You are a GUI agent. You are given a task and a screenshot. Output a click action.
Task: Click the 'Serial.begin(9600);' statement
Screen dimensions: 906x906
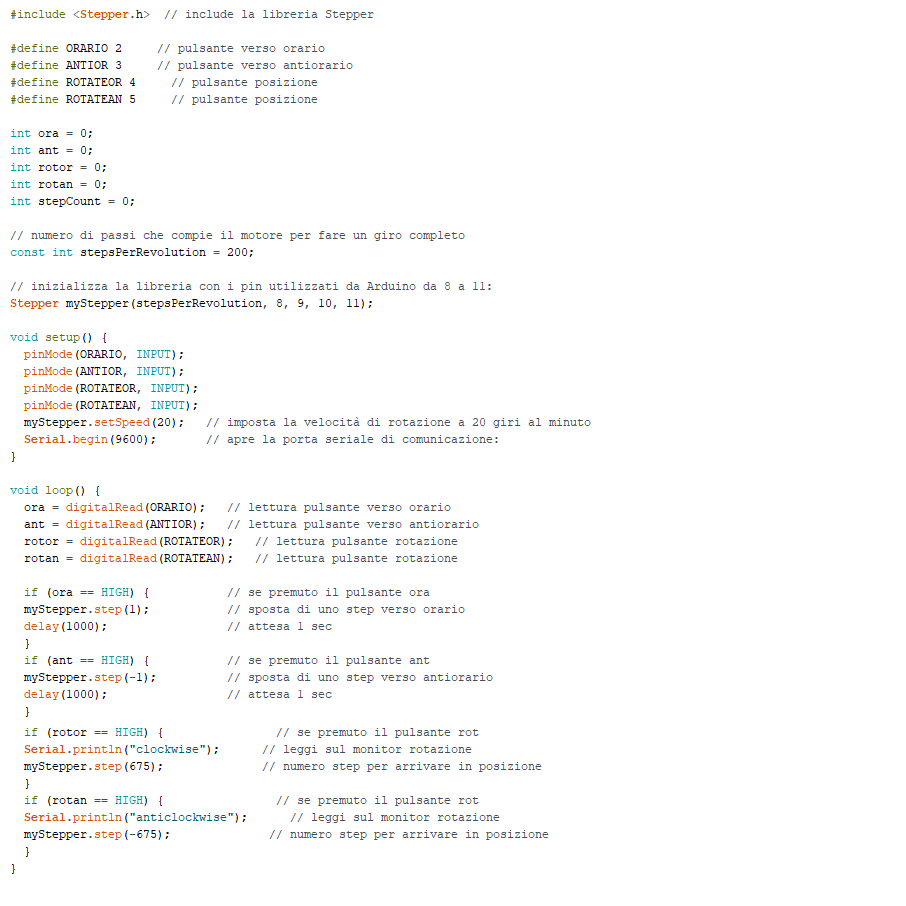[90, 439]
